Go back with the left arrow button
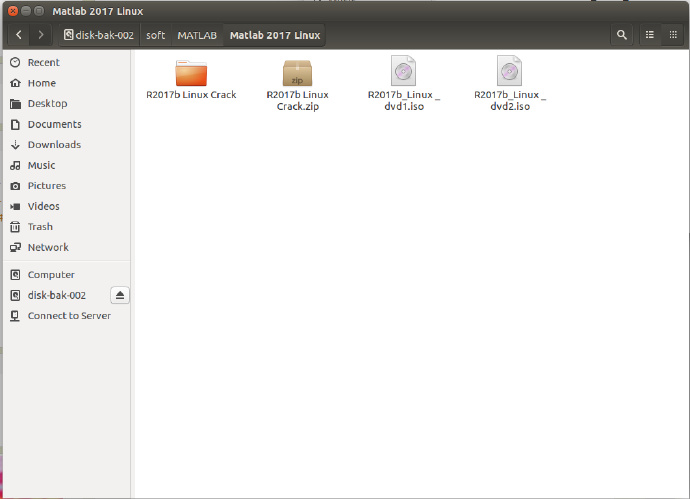 click(18, 35)
